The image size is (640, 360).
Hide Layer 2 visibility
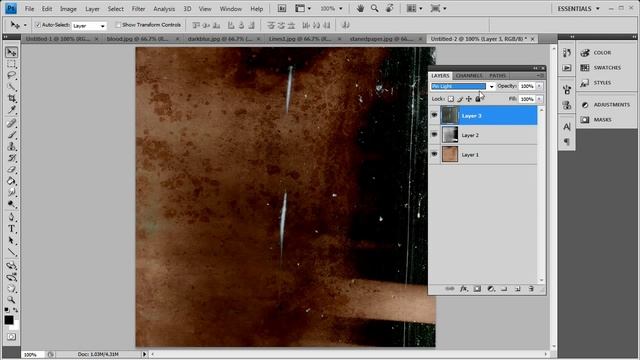(434, 135)
